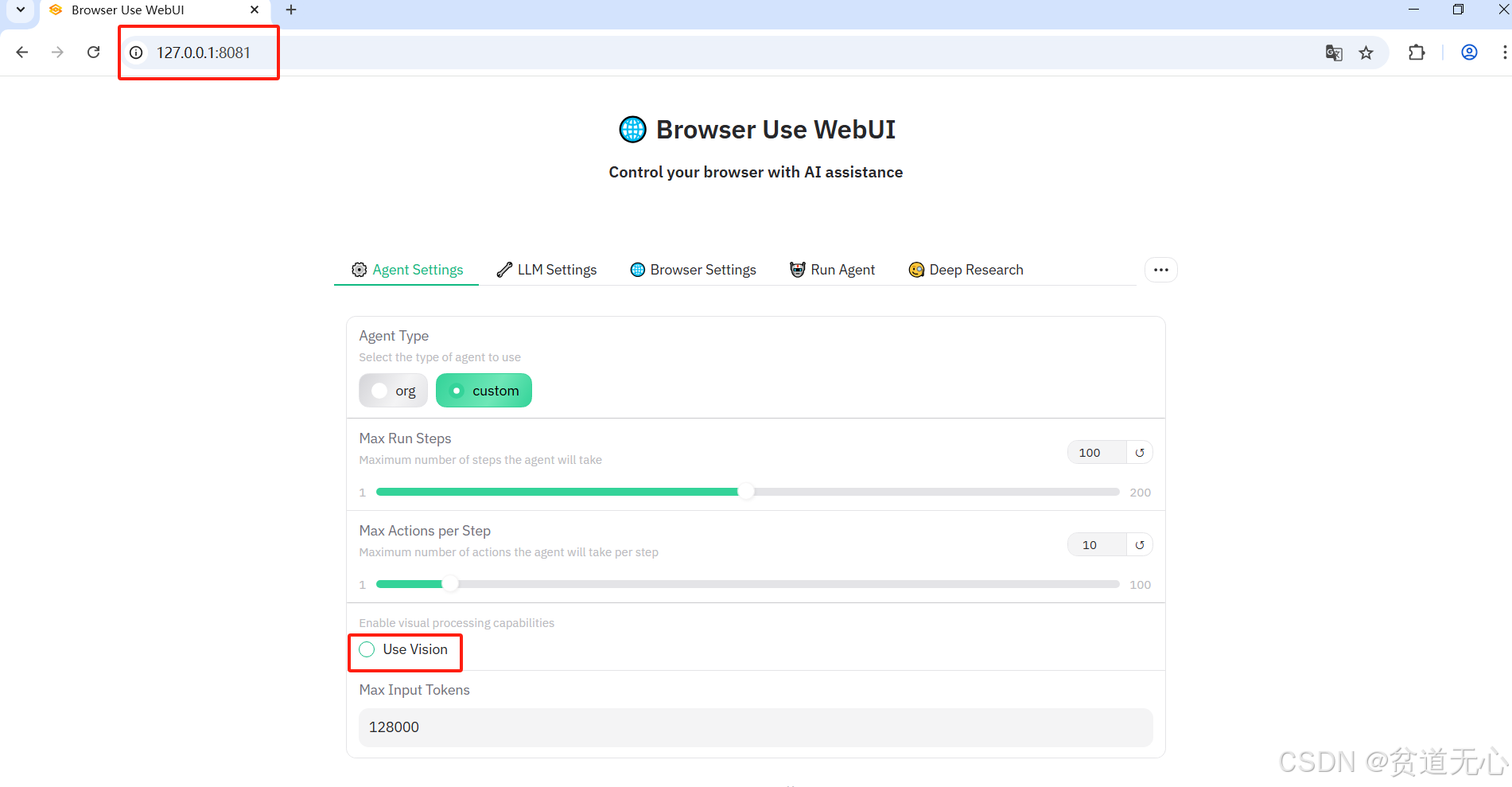
Task: Go back using browser back arrow
Action: coord(22,53)
